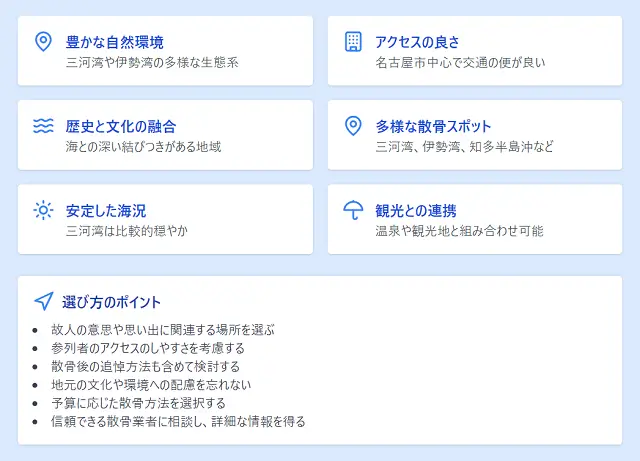This screenshot has width=640, height=461.
Task: Click the 観光との連携 card title
Action: click(x=416, y=210)
